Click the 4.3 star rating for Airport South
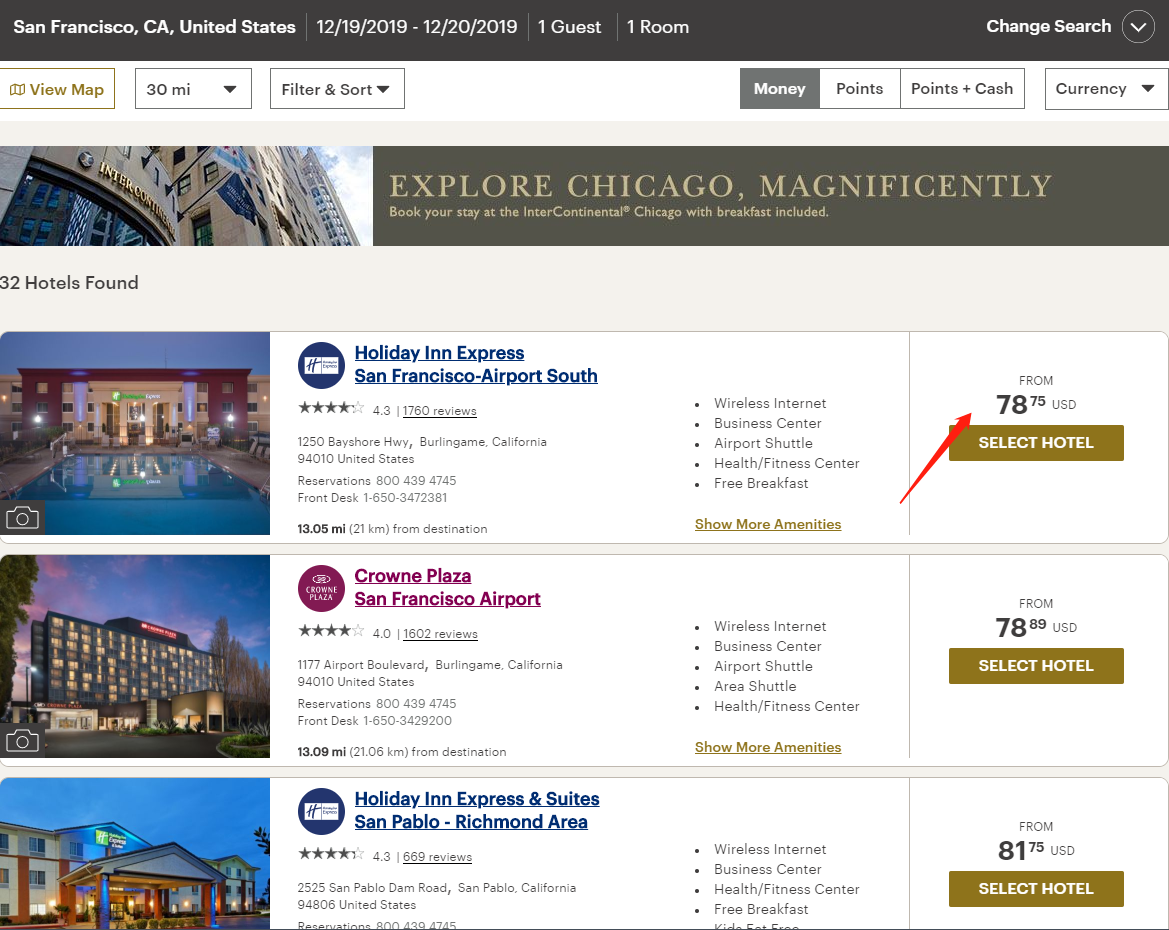 click(332, 408)
